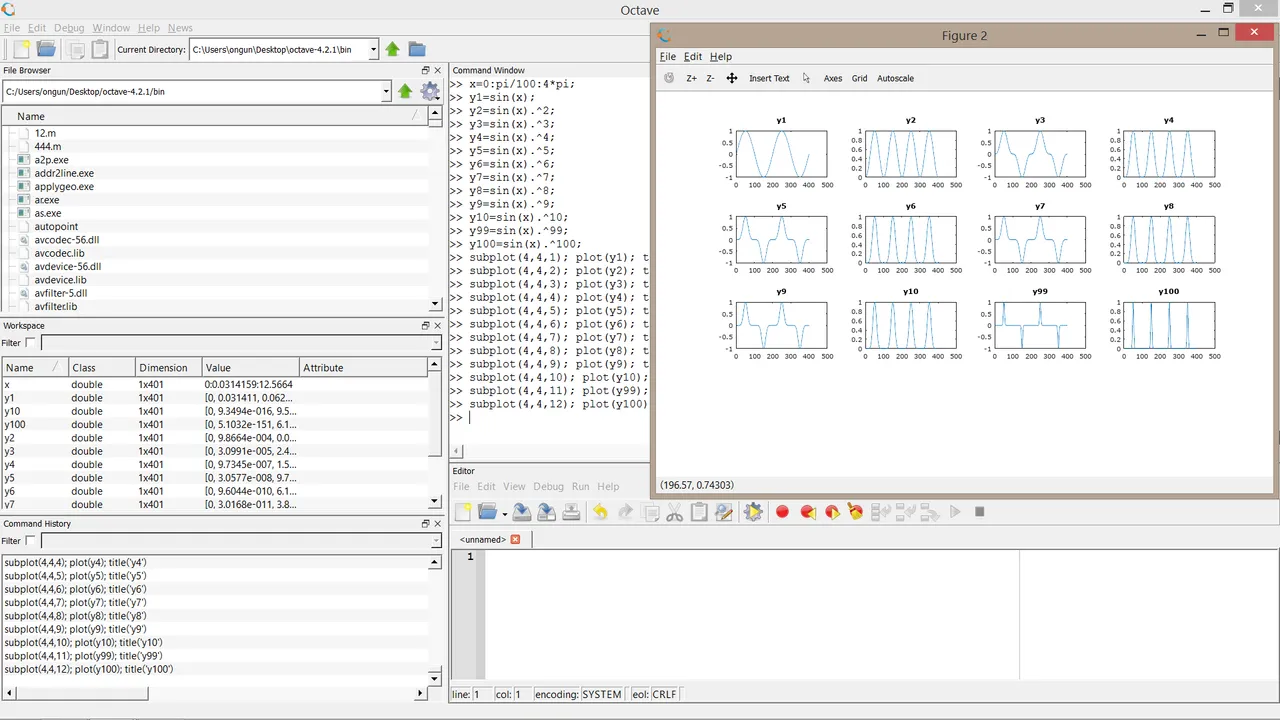Open the Debug menu in Octave menu bar
1280x720 pixels.
tap(69, 28)
